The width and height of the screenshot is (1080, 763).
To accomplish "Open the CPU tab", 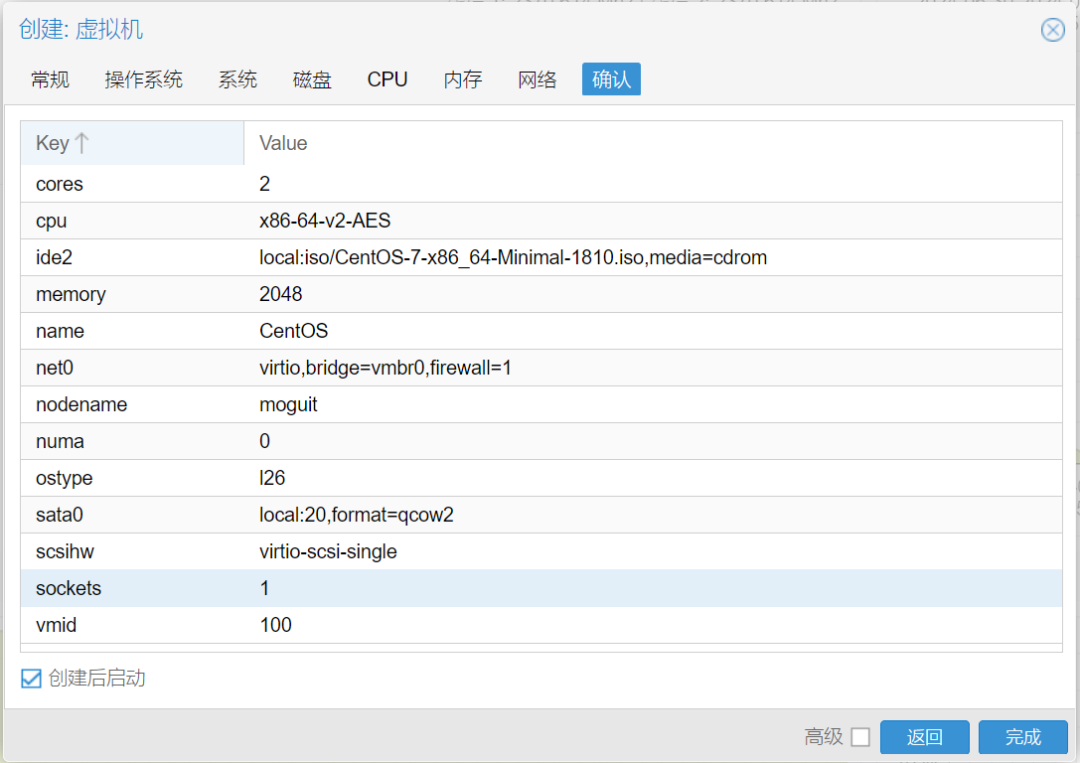I will point(387,79).
